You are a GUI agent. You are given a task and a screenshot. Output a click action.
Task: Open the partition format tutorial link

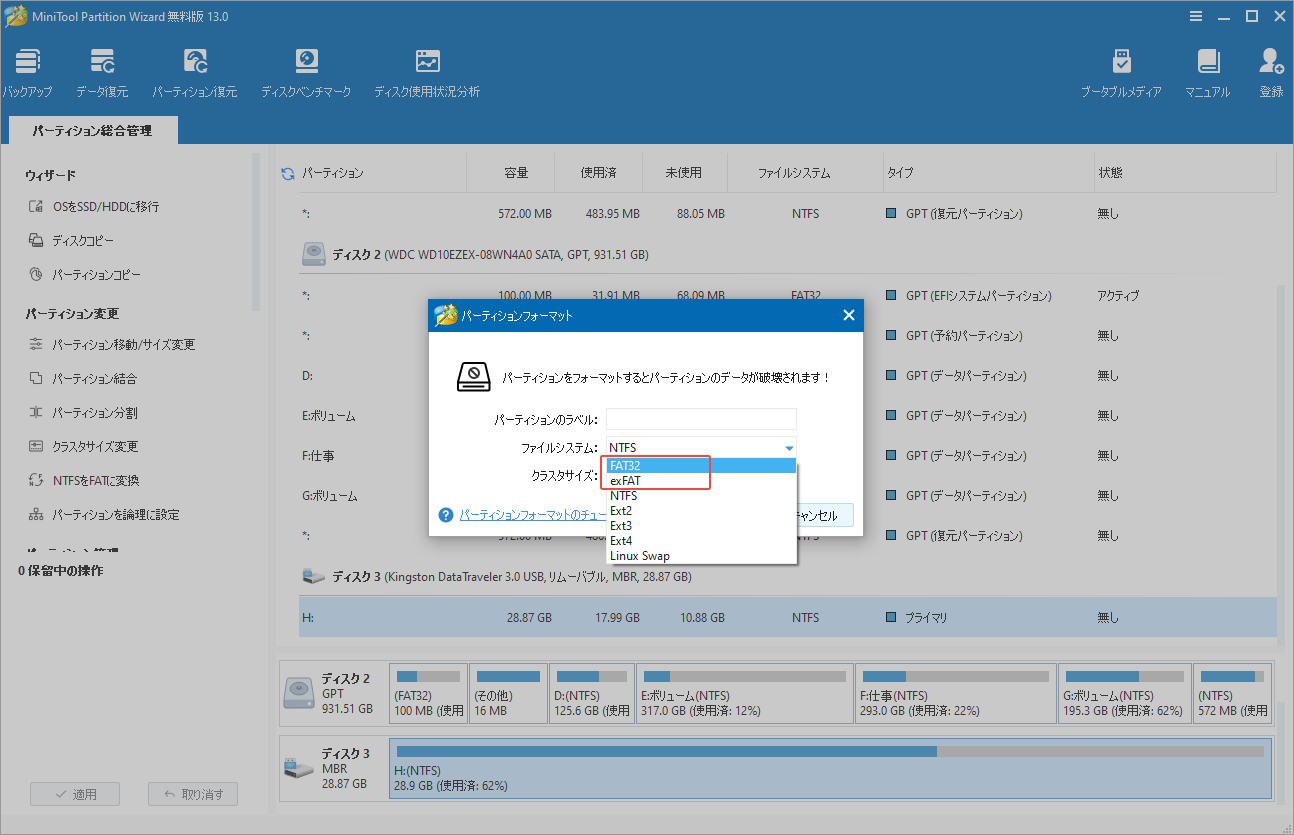[x=526, y=515]
